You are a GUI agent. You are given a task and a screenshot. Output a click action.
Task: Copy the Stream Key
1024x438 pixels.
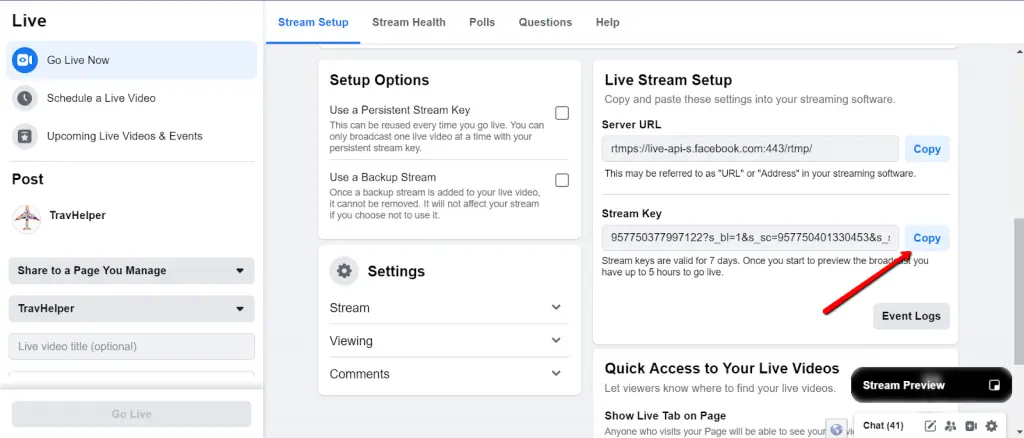926,238
